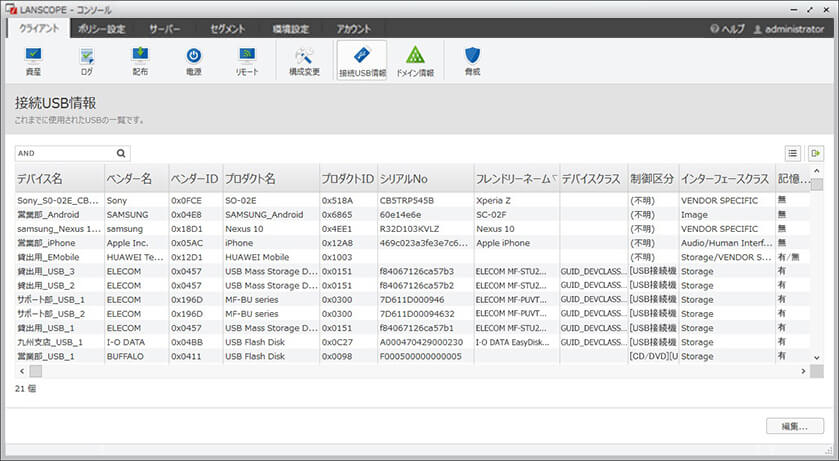Select the 接続USB情報 toolbar icon
Image resolution: width=839 pixels, height=461 pixels.
(x=362, y=61)
